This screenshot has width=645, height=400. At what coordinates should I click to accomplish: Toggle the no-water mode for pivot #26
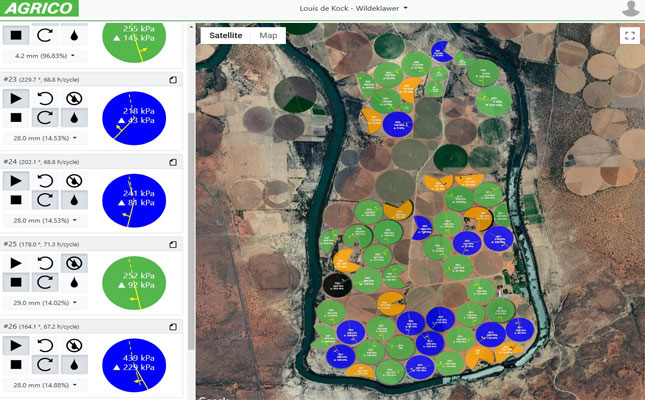click(x=74, y=345)
